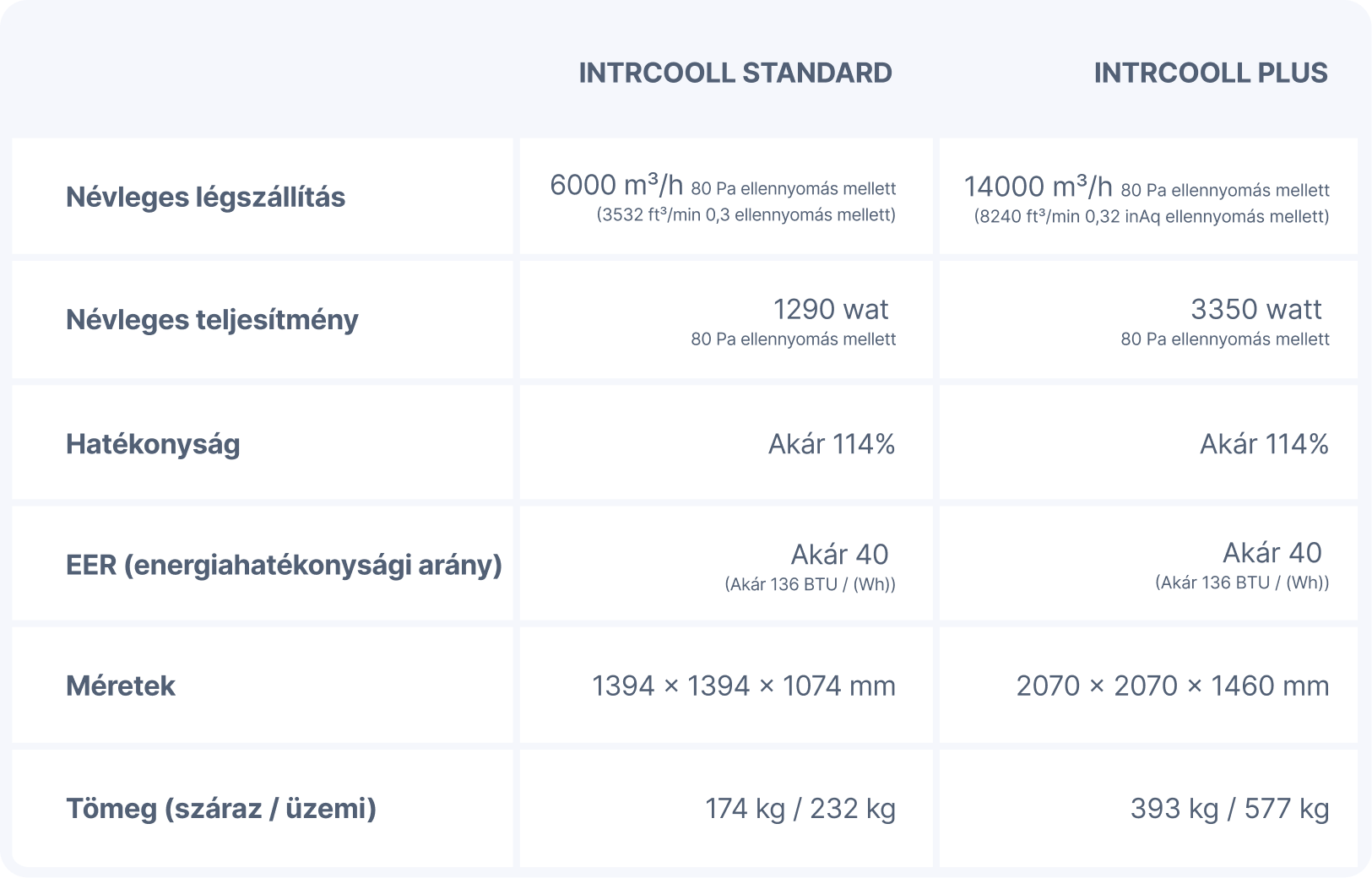This screenshot has height=878, width=1372.
Task: Select the Méretek row label
Action: tap(121, 686)
